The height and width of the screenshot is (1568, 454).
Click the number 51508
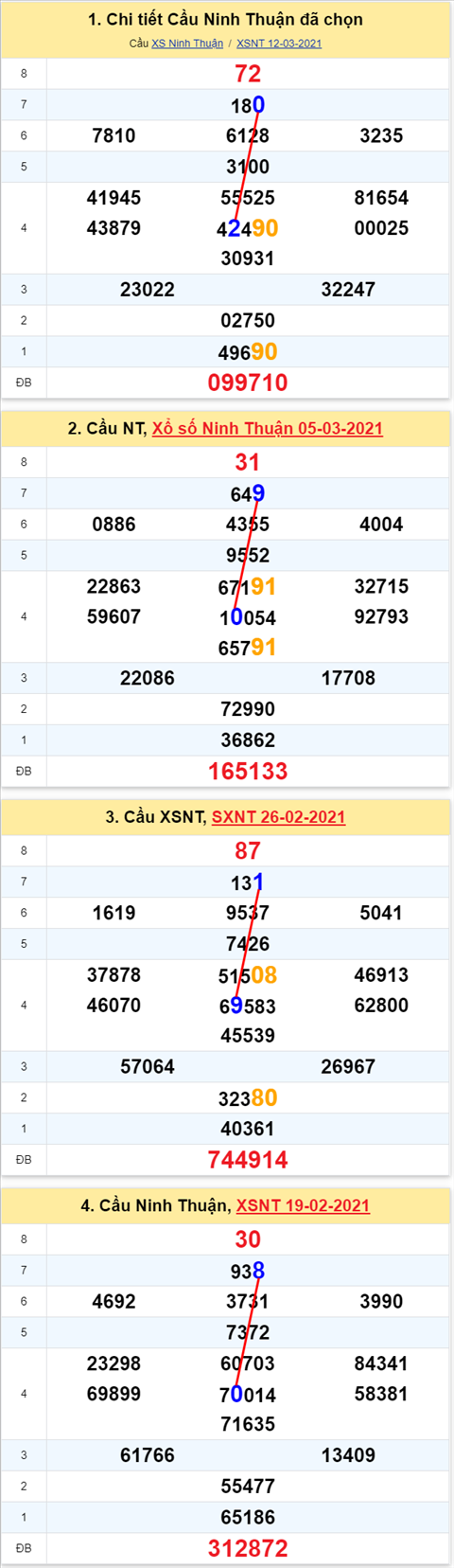click(x=248, y=975)
